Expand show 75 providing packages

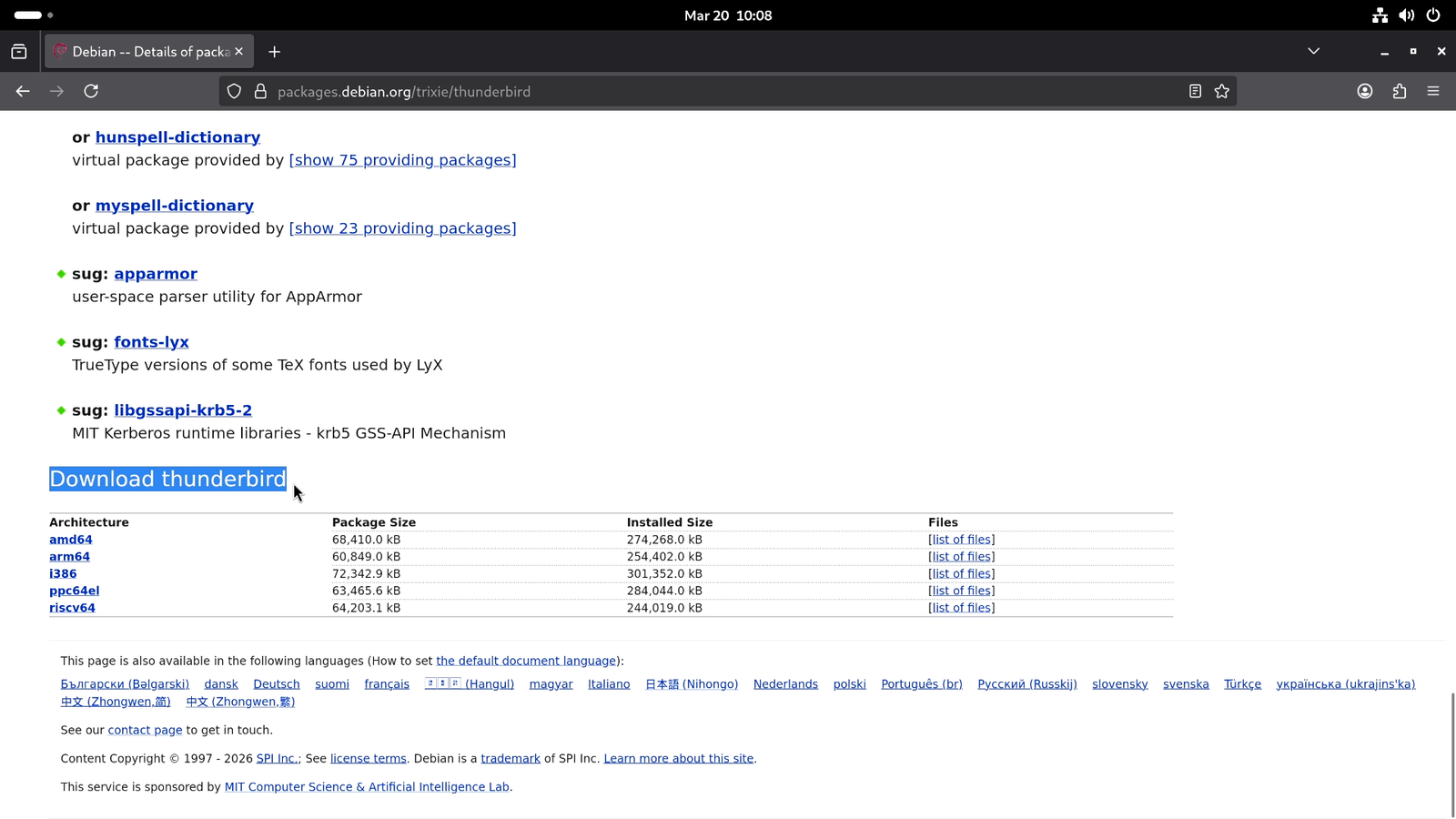click(402, 160)
